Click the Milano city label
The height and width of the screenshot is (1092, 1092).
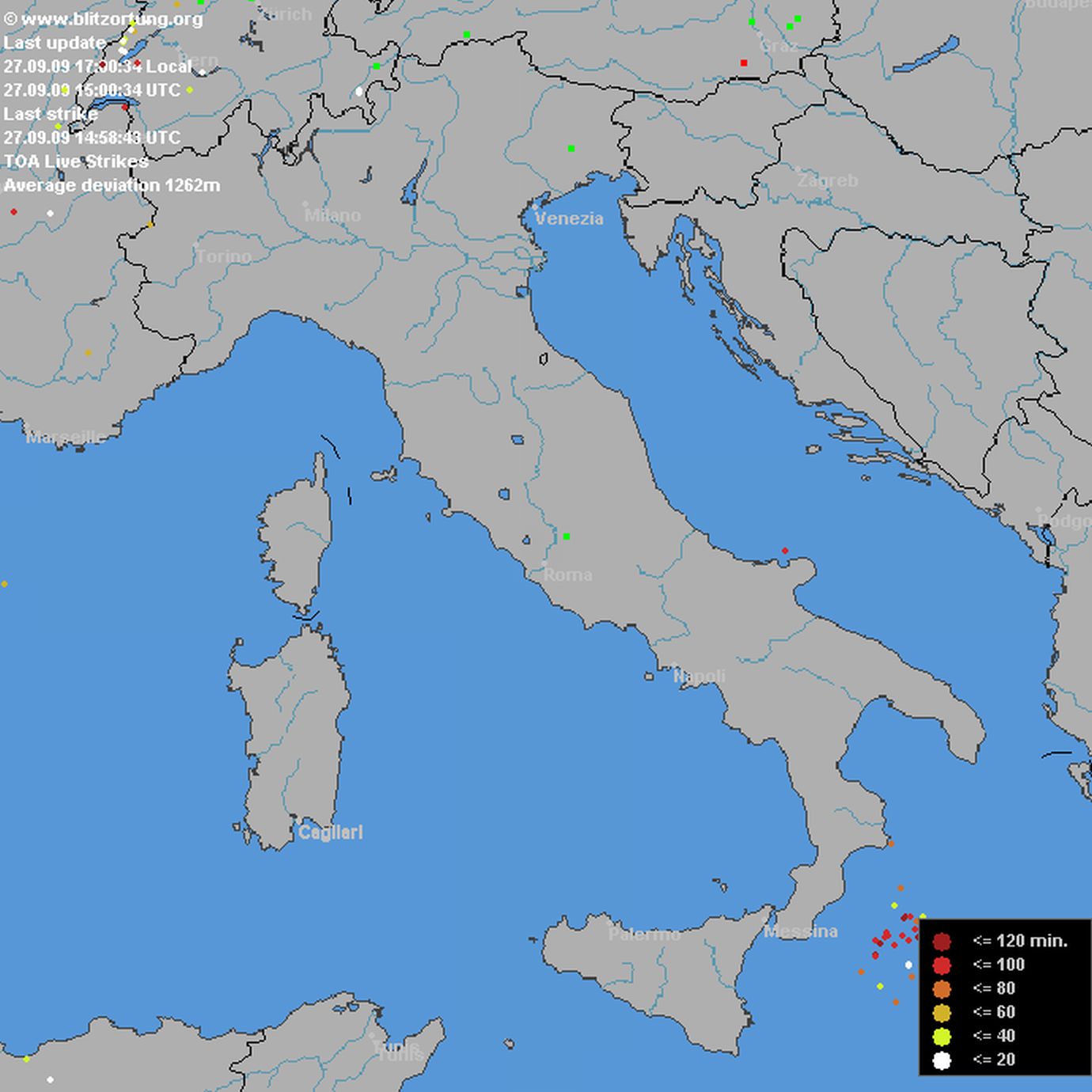(x=332, y=215)
